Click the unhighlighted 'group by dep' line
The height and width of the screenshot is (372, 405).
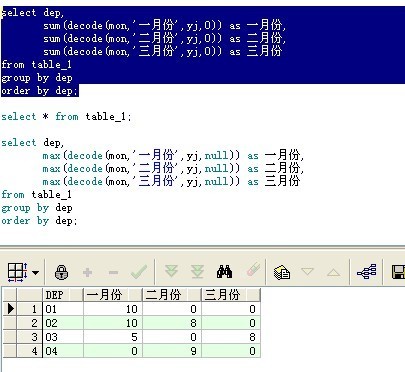(37, 208)
